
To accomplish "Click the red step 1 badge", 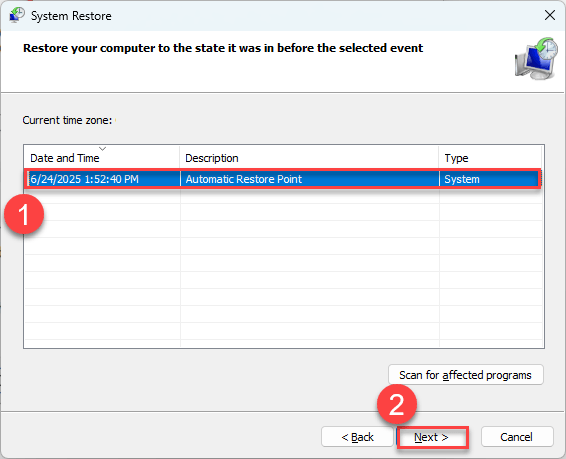I will click(x=24, y=214).
